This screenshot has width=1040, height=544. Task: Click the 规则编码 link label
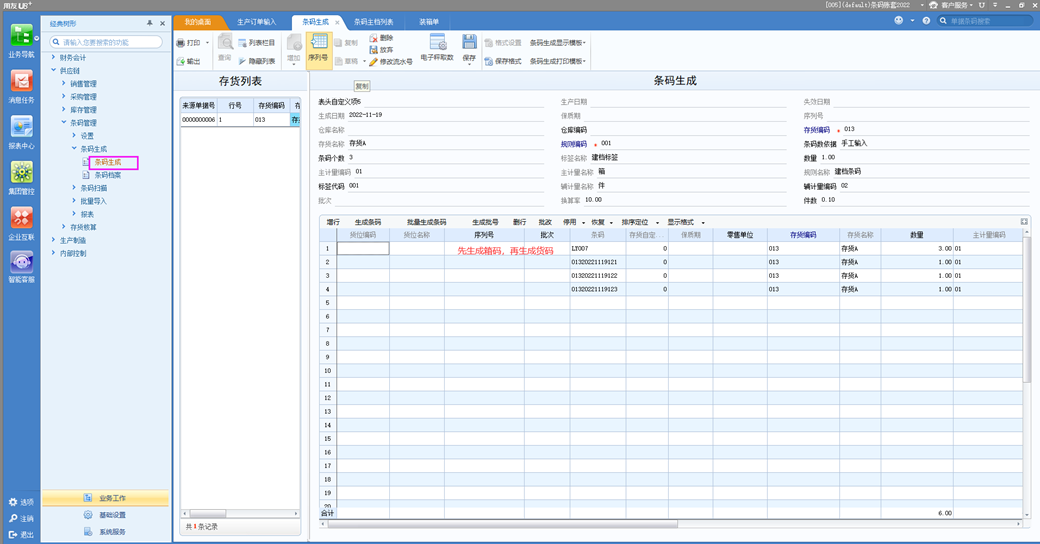[x=574, y=144]
